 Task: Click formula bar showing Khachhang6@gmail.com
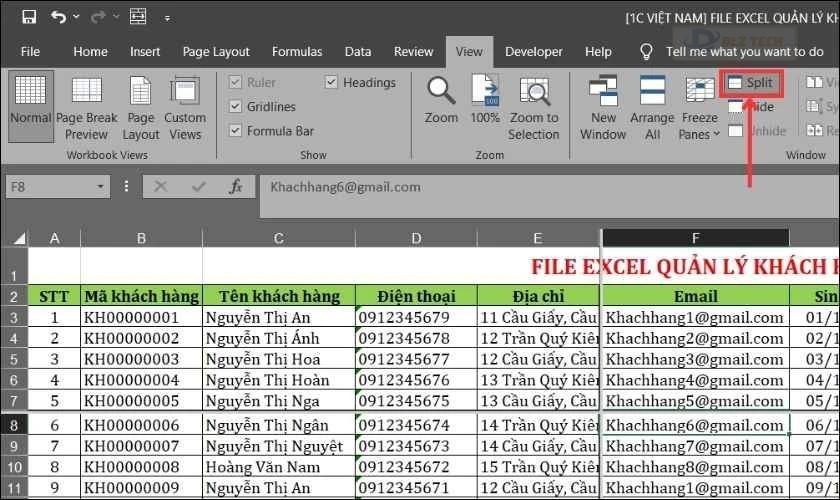click(550, 196)
